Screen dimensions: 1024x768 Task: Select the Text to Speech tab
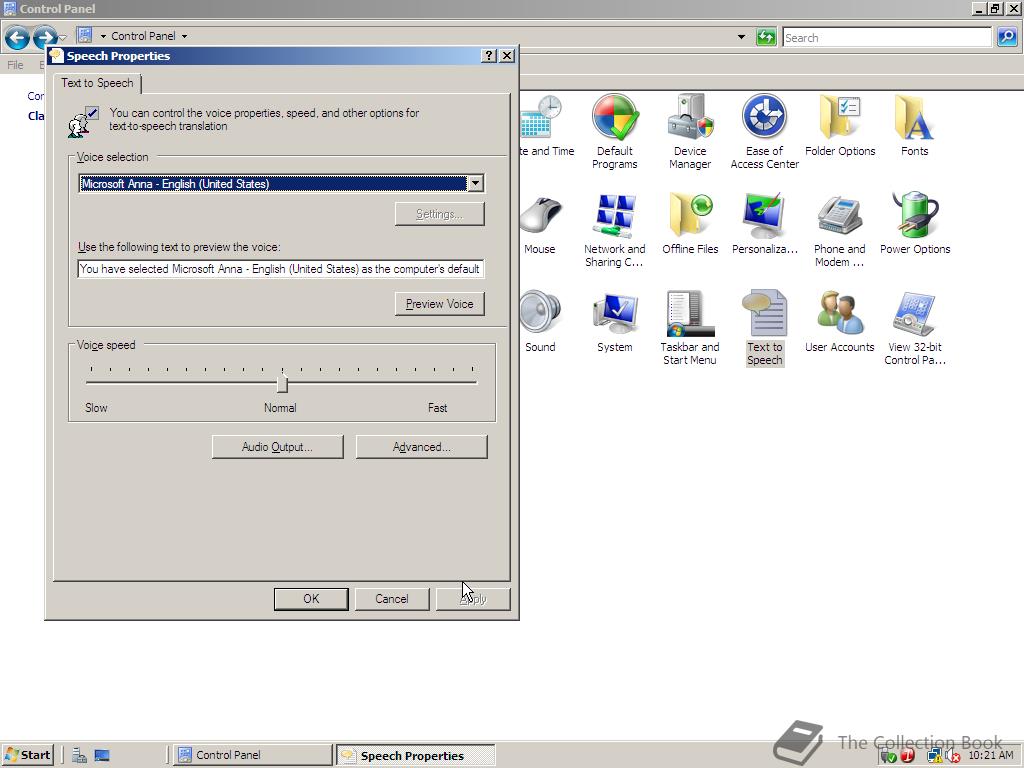pyautogui.click(x=97, y=83)
